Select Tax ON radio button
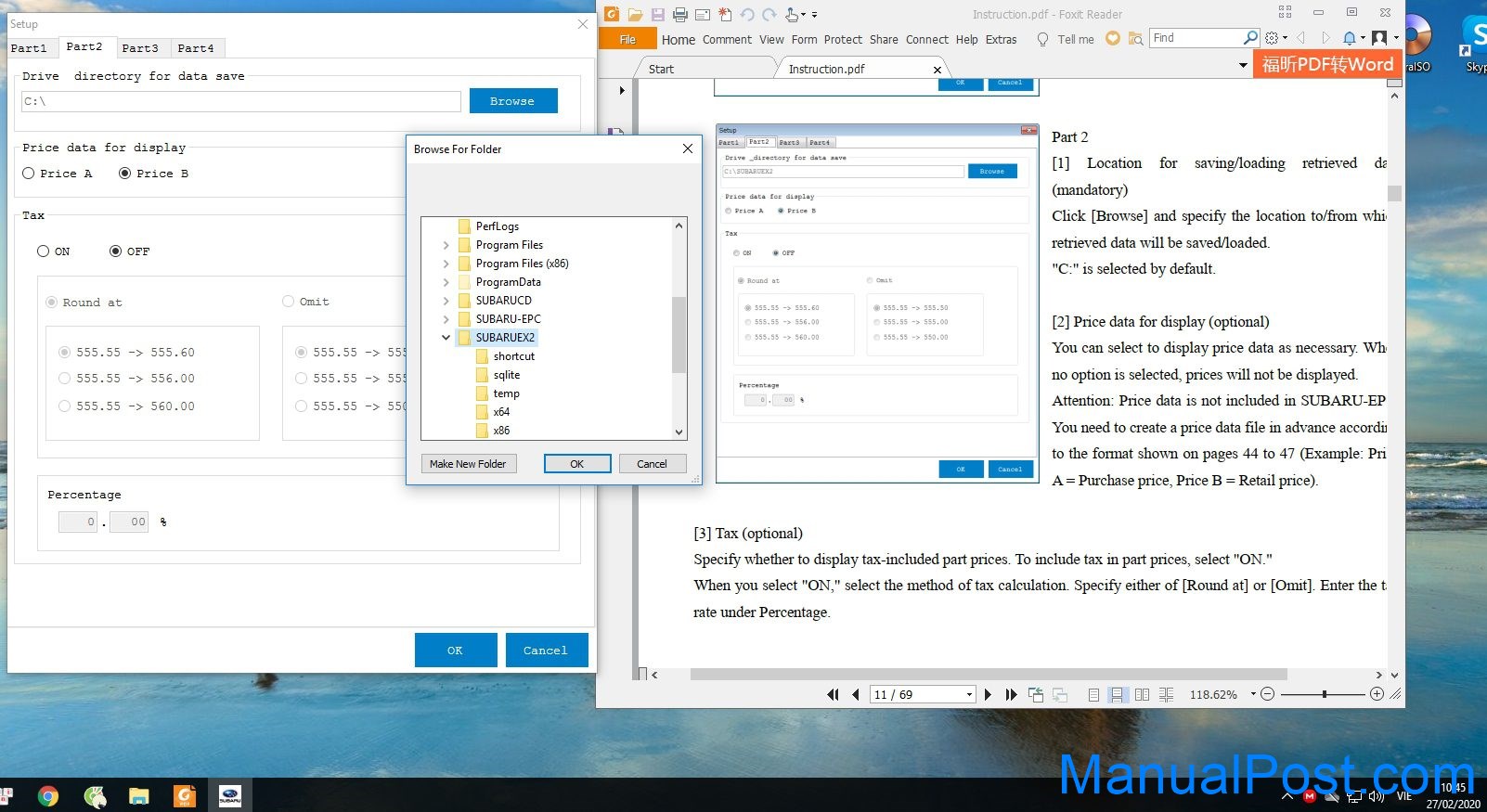The width and height of the screenshot is (1487, 812). [43, 251]
